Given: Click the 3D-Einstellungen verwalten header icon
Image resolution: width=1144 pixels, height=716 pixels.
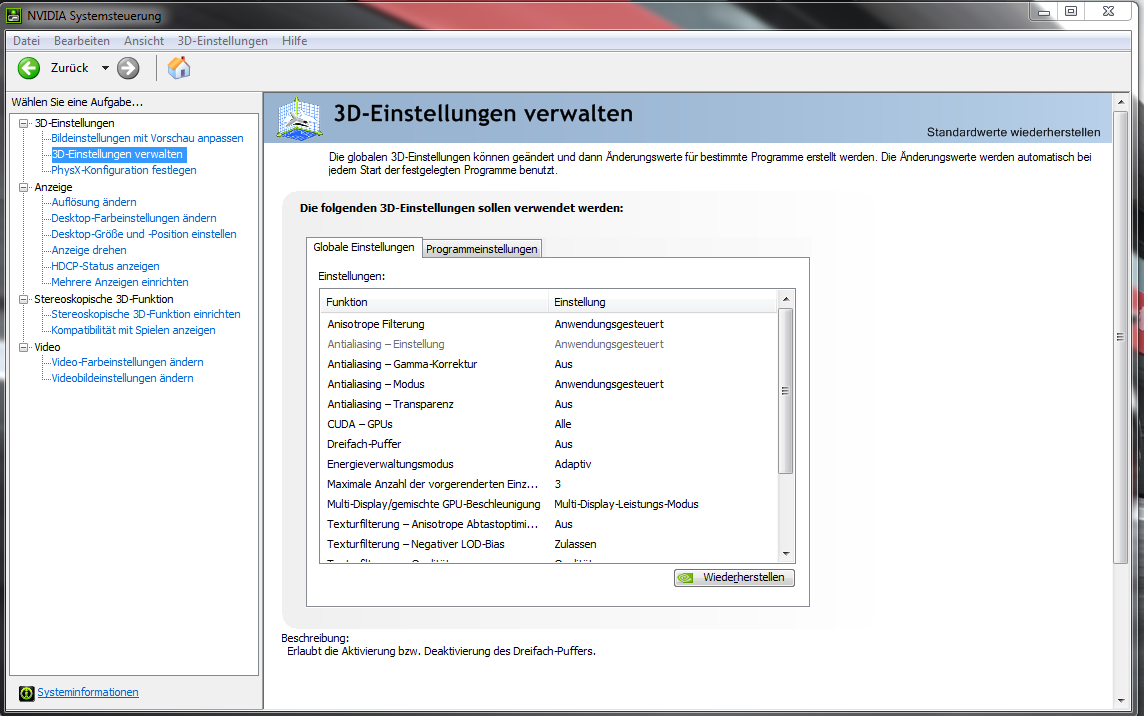Looking at the screenshot, I should pyautogui.click(x=299, y=118).
